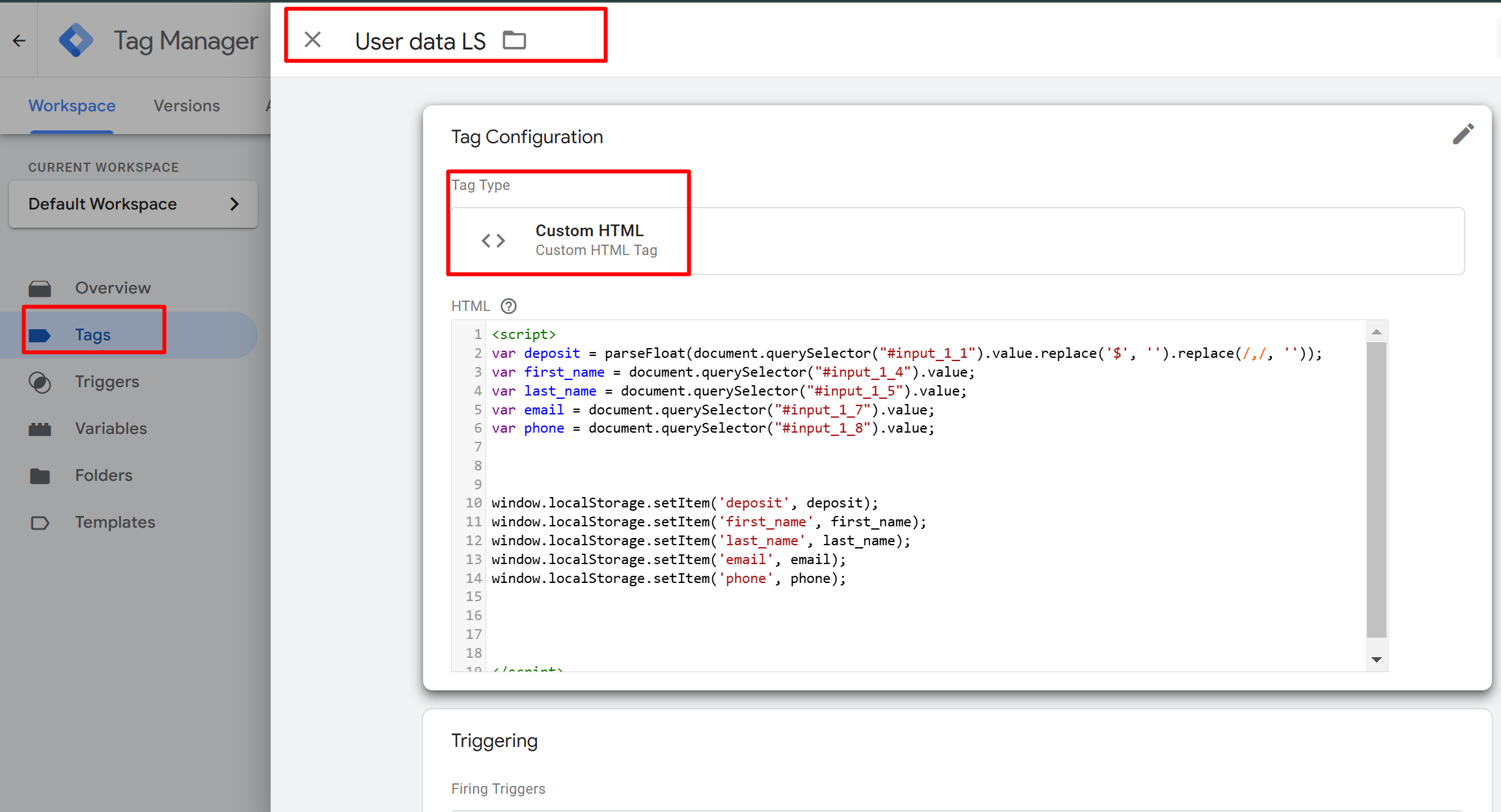Click the folder icon next to tag name
This screenshot has width=1501, height=812.
click(514, 40)
